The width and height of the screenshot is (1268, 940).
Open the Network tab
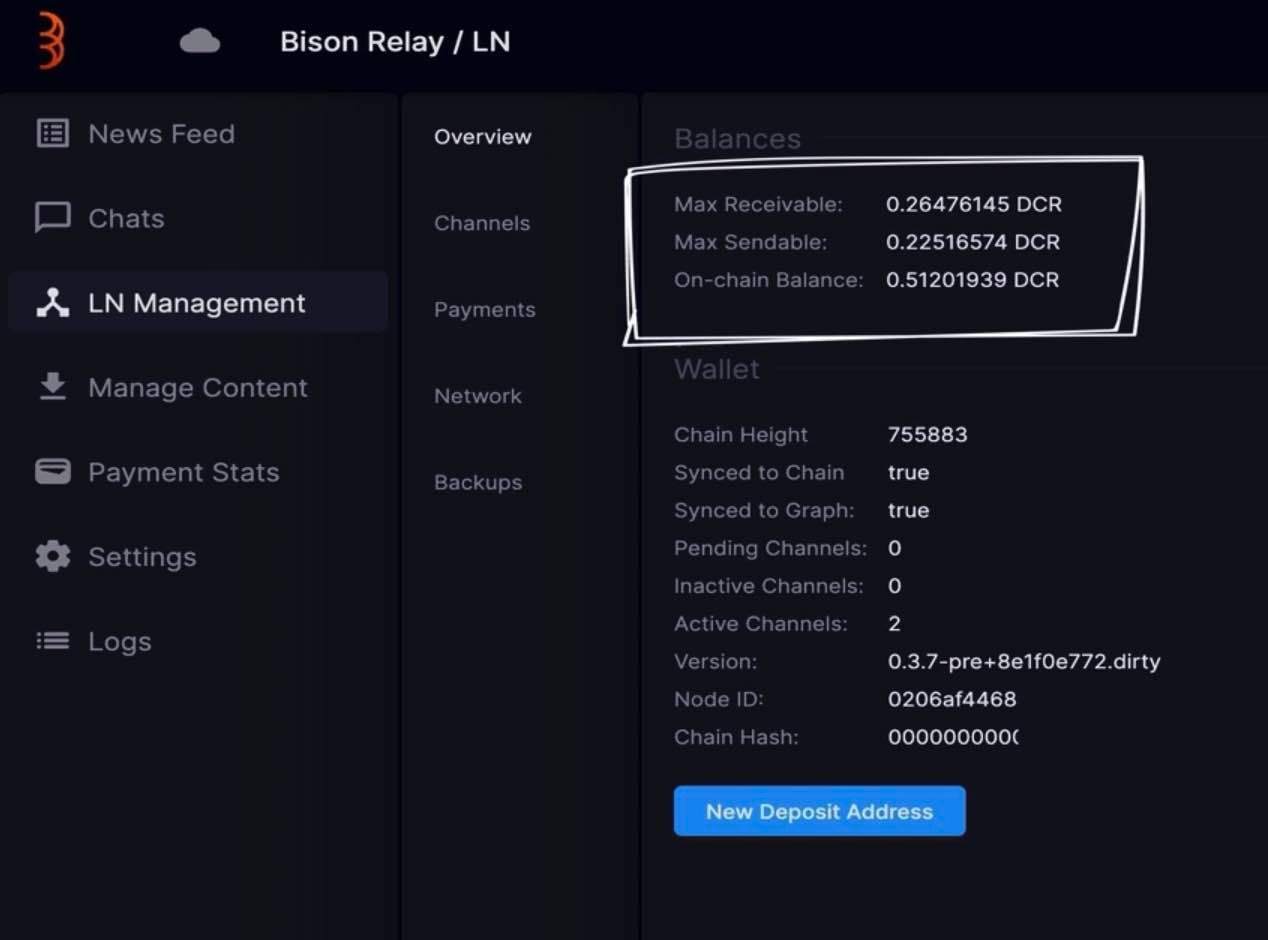[x=478, y=396]
